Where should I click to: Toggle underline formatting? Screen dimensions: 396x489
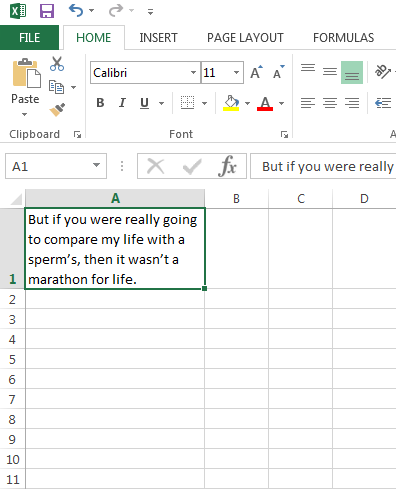144,103
